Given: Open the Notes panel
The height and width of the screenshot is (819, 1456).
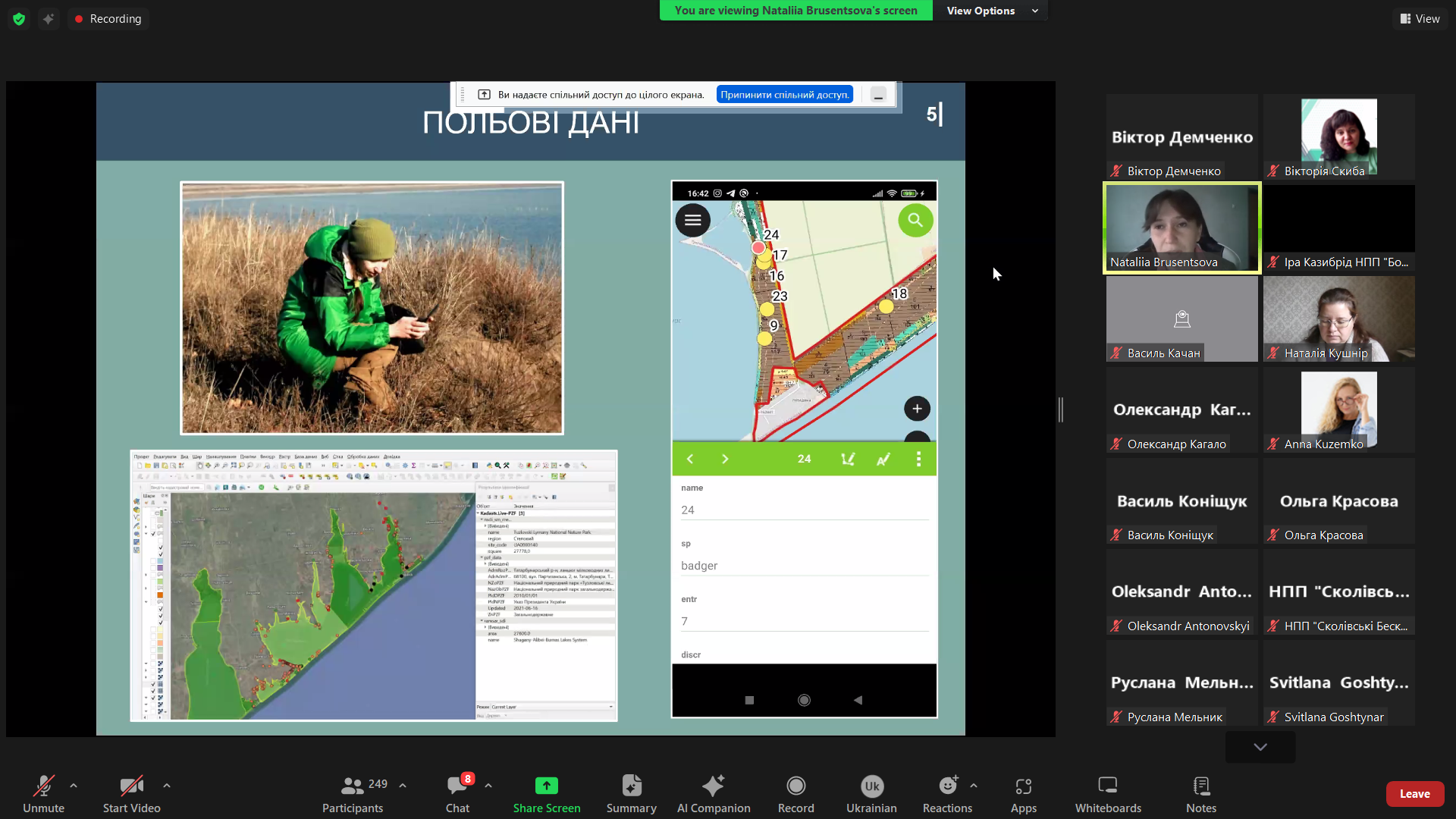Looking at the screenshot, I should point(1200,793).
